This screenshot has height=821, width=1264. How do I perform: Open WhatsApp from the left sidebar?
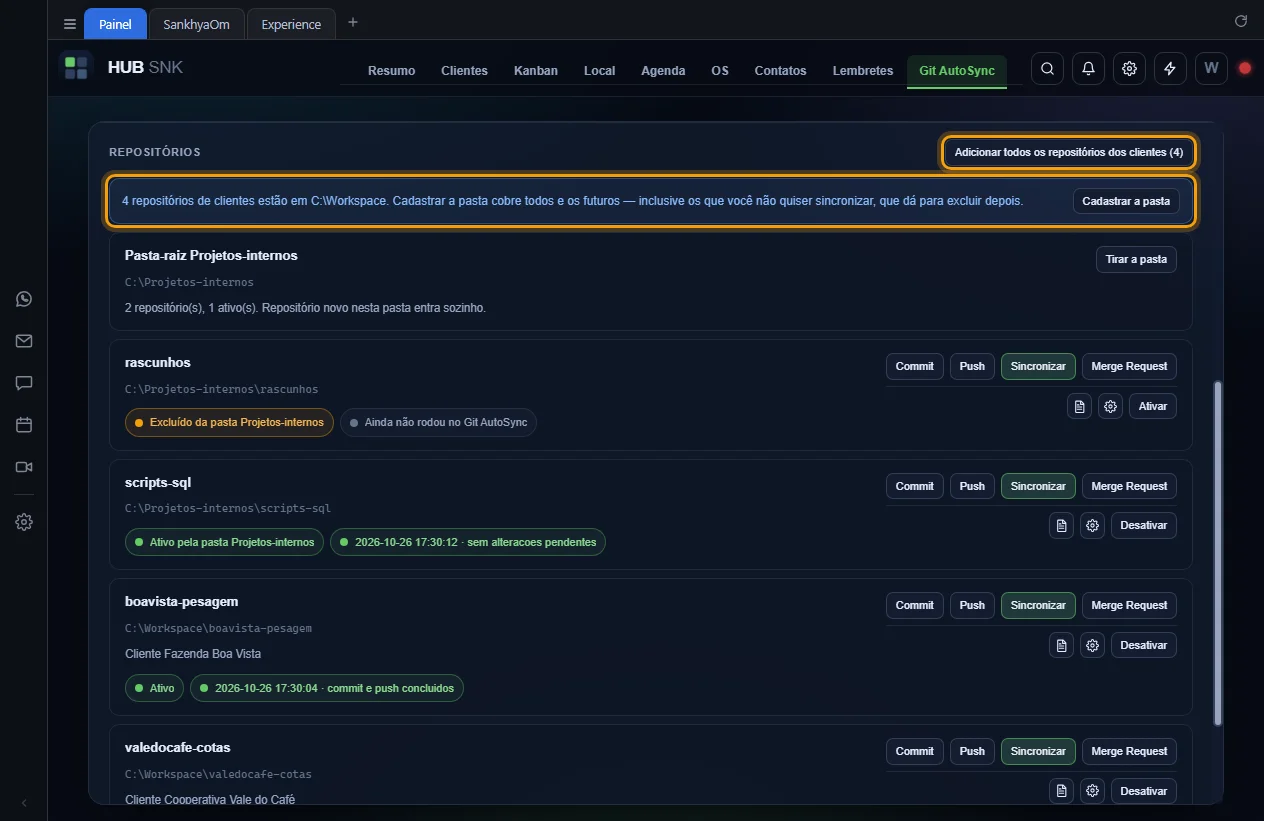[x=24, y=299]
